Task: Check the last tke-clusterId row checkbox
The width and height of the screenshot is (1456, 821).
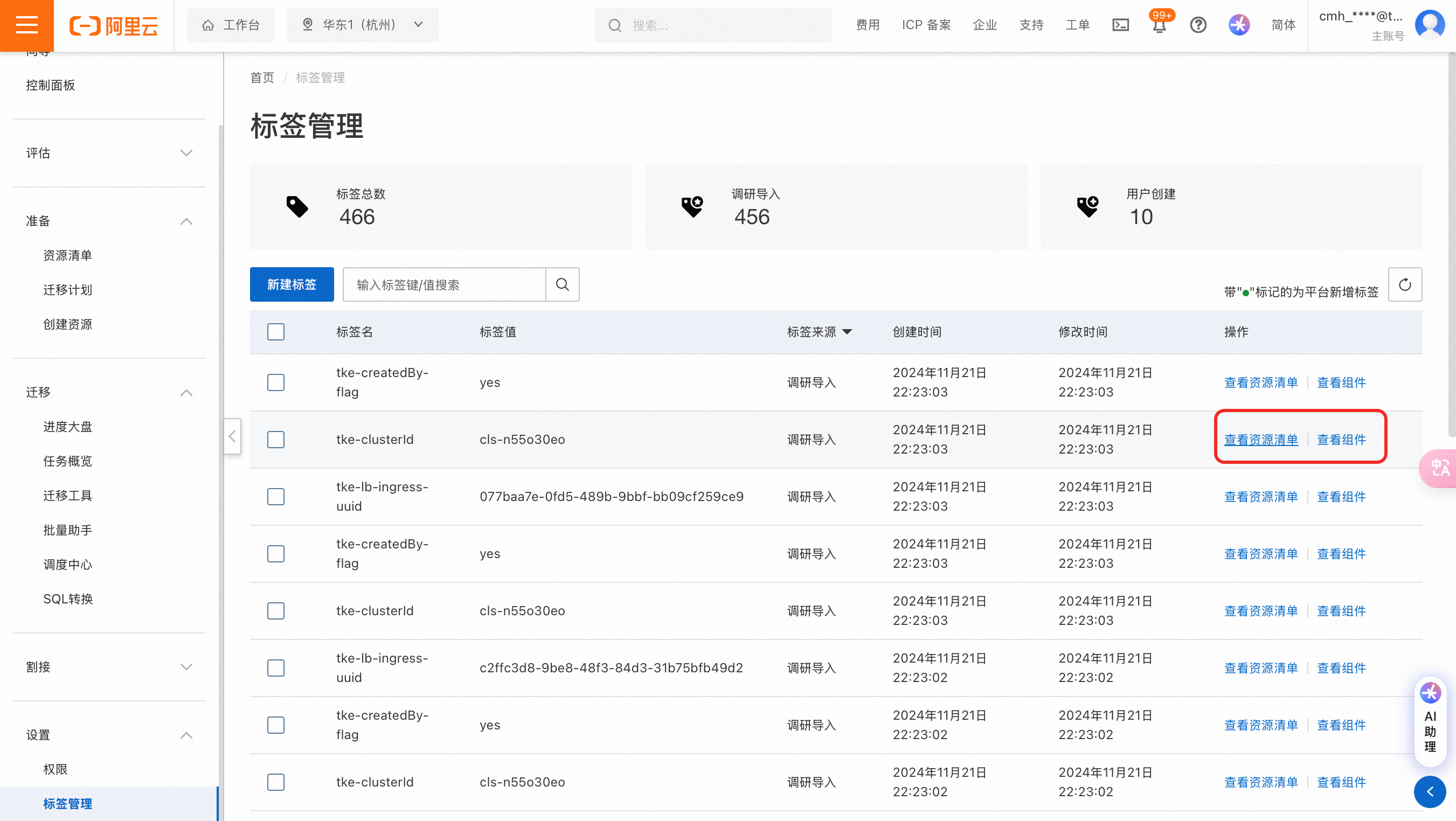Action: pyautogui.click(x=276, y=782)
